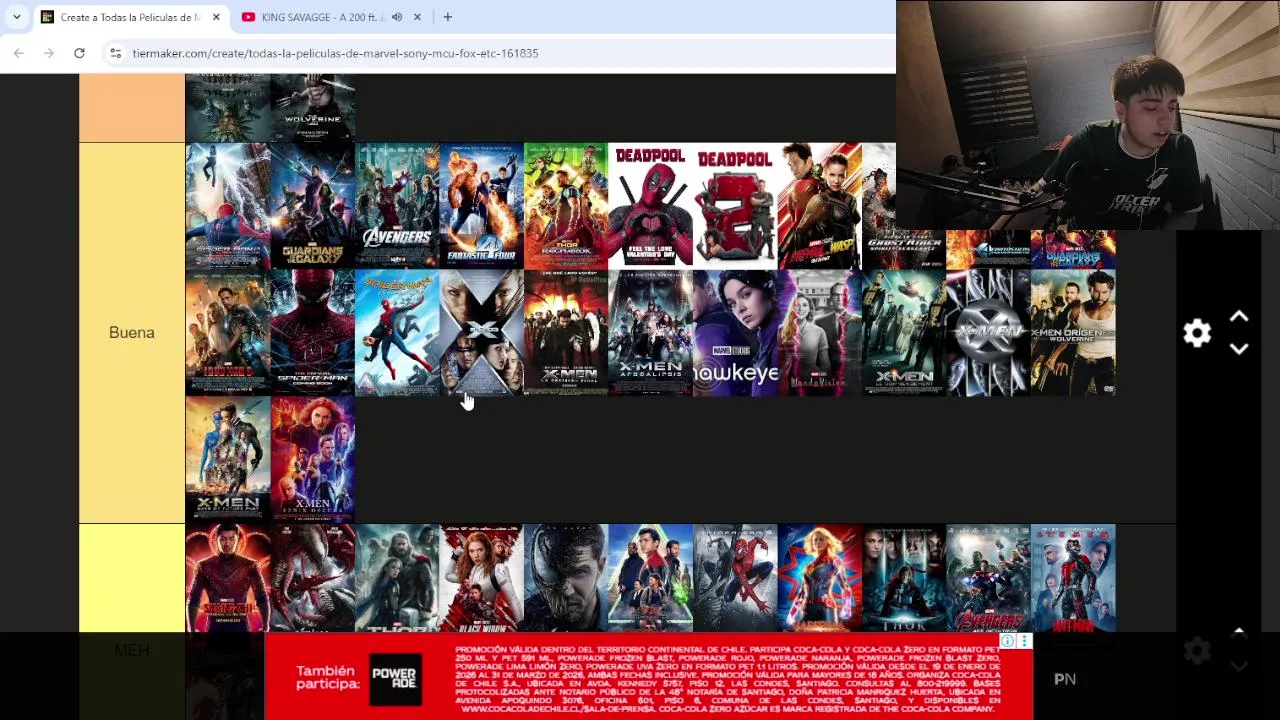Viewport: 1280px width, 720px height.
Task: Select the Hawkeye poster
Action: tap(735, 333)
